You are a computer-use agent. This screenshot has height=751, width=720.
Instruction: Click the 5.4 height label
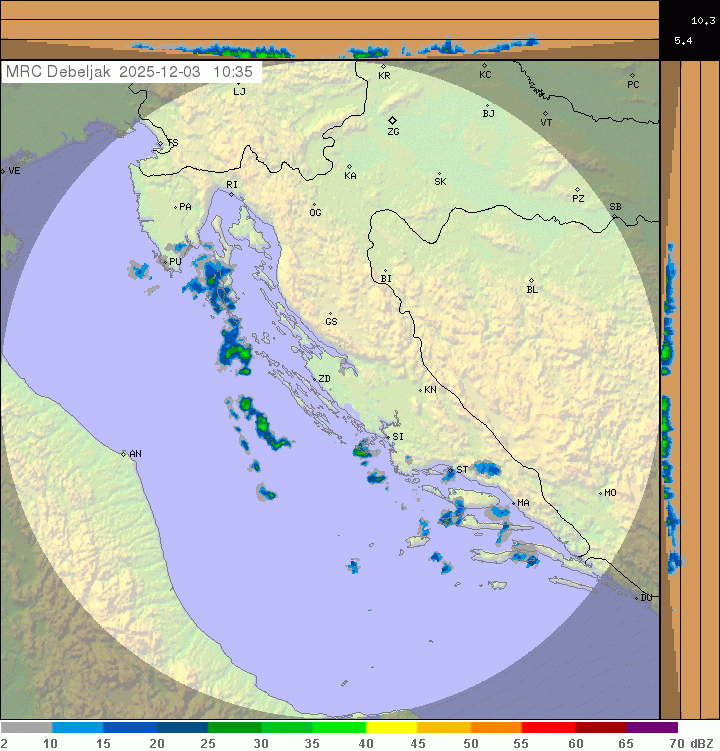683,40
